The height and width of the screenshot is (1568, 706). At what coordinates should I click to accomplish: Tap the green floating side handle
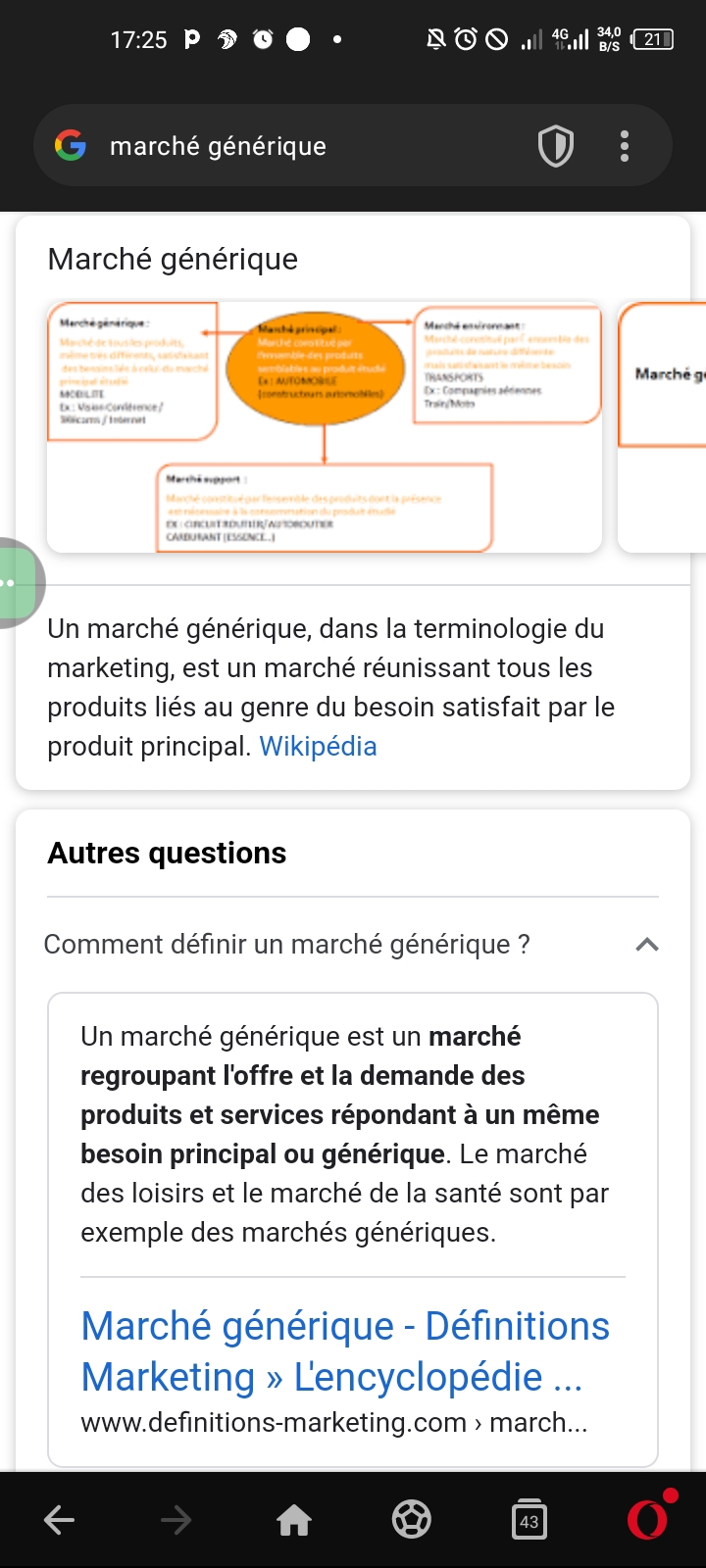click(18, 583)
